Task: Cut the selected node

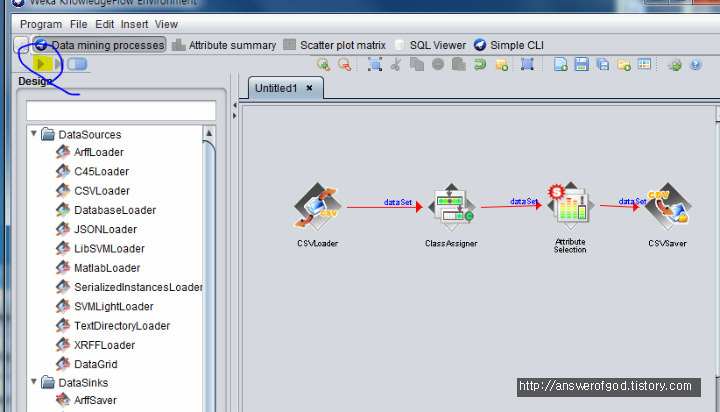Action: point(395,64)
